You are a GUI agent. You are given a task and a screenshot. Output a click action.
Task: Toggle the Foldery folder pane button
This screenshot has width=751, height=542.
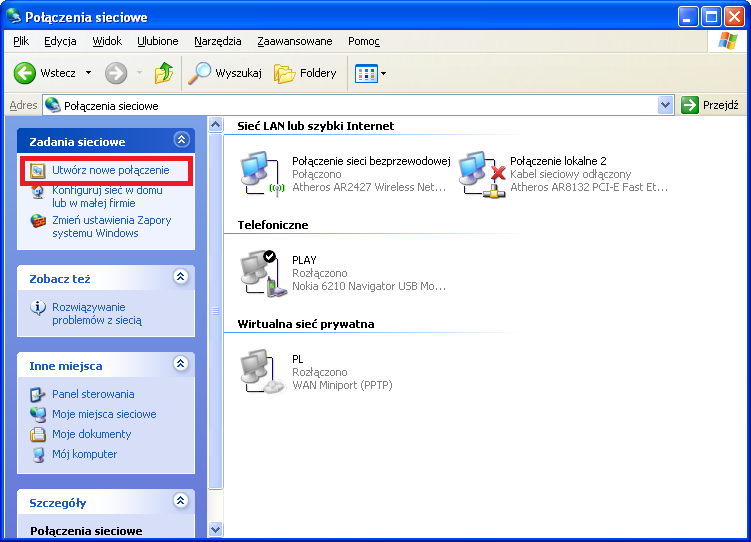[305, 73]
